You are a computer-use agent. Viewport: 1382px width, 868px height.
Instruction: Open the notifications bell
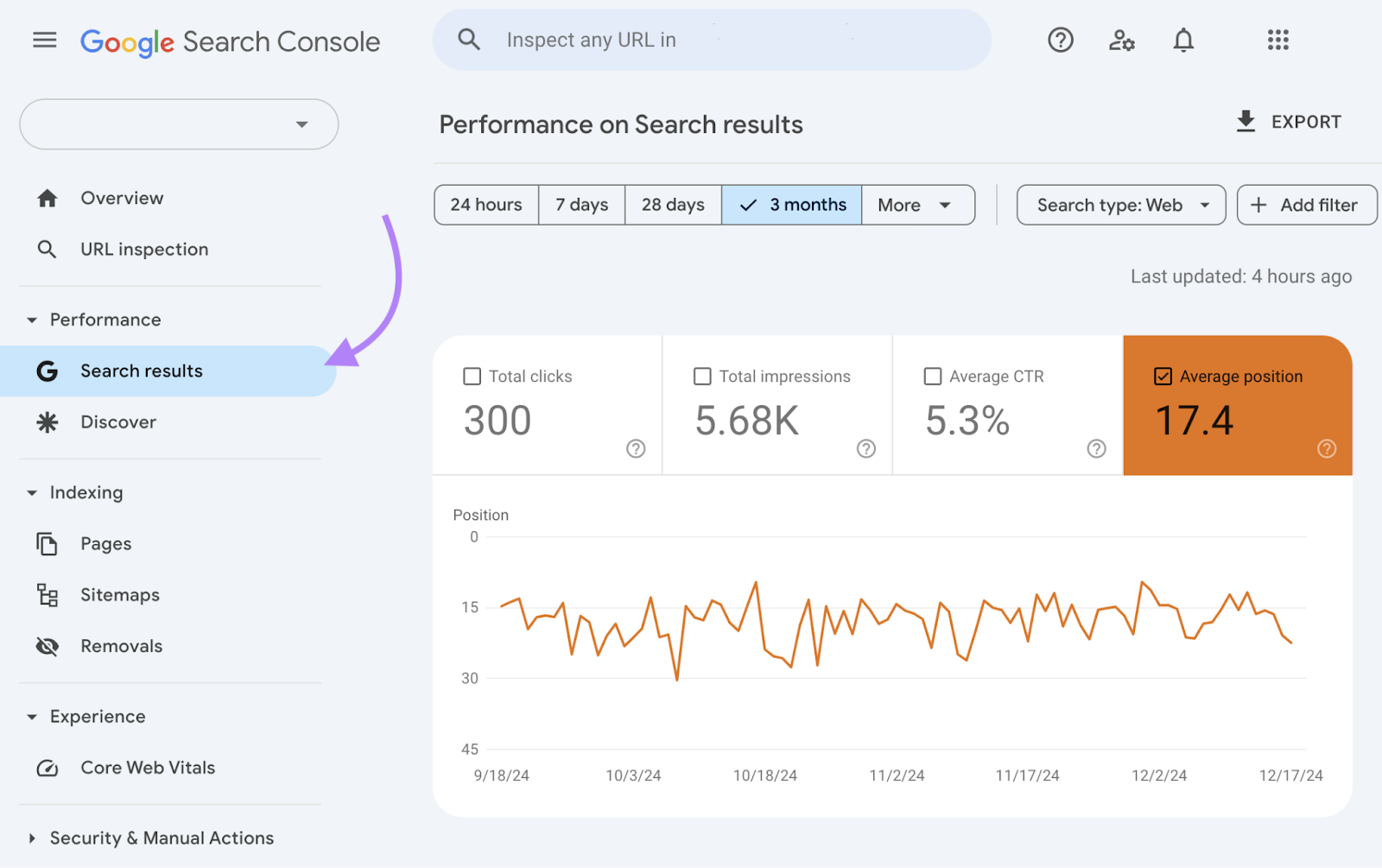click(1183, 40)
